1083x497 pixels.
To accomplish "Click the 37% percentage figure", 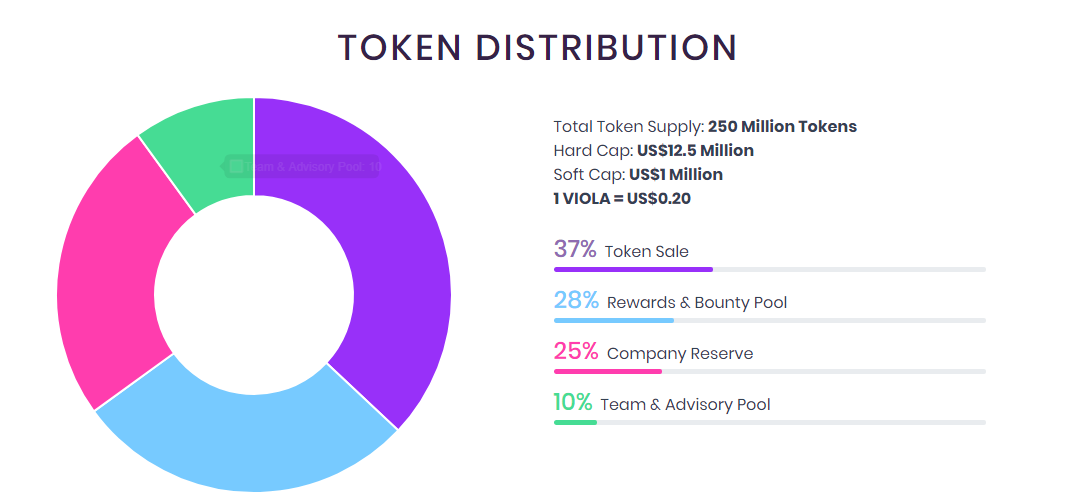I will pyautogui.click(x=574, y=250).
